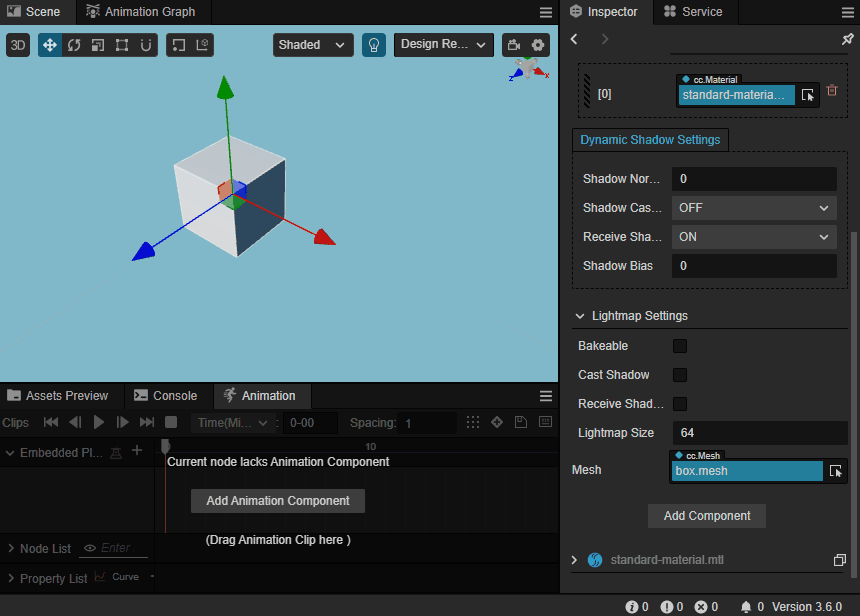Jump to first animation frame

coord(51,422)
